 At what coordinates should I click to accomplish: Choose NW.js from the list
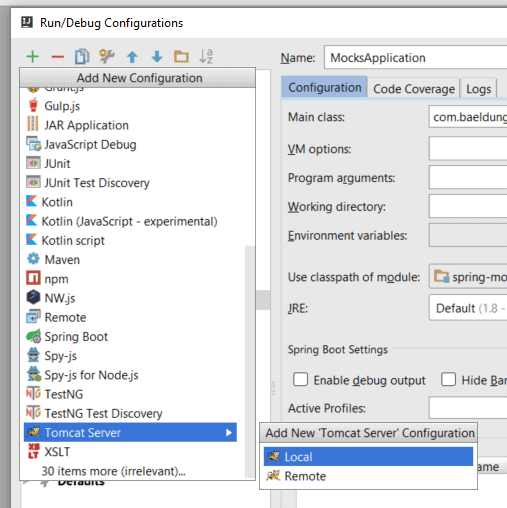point(130,298)
